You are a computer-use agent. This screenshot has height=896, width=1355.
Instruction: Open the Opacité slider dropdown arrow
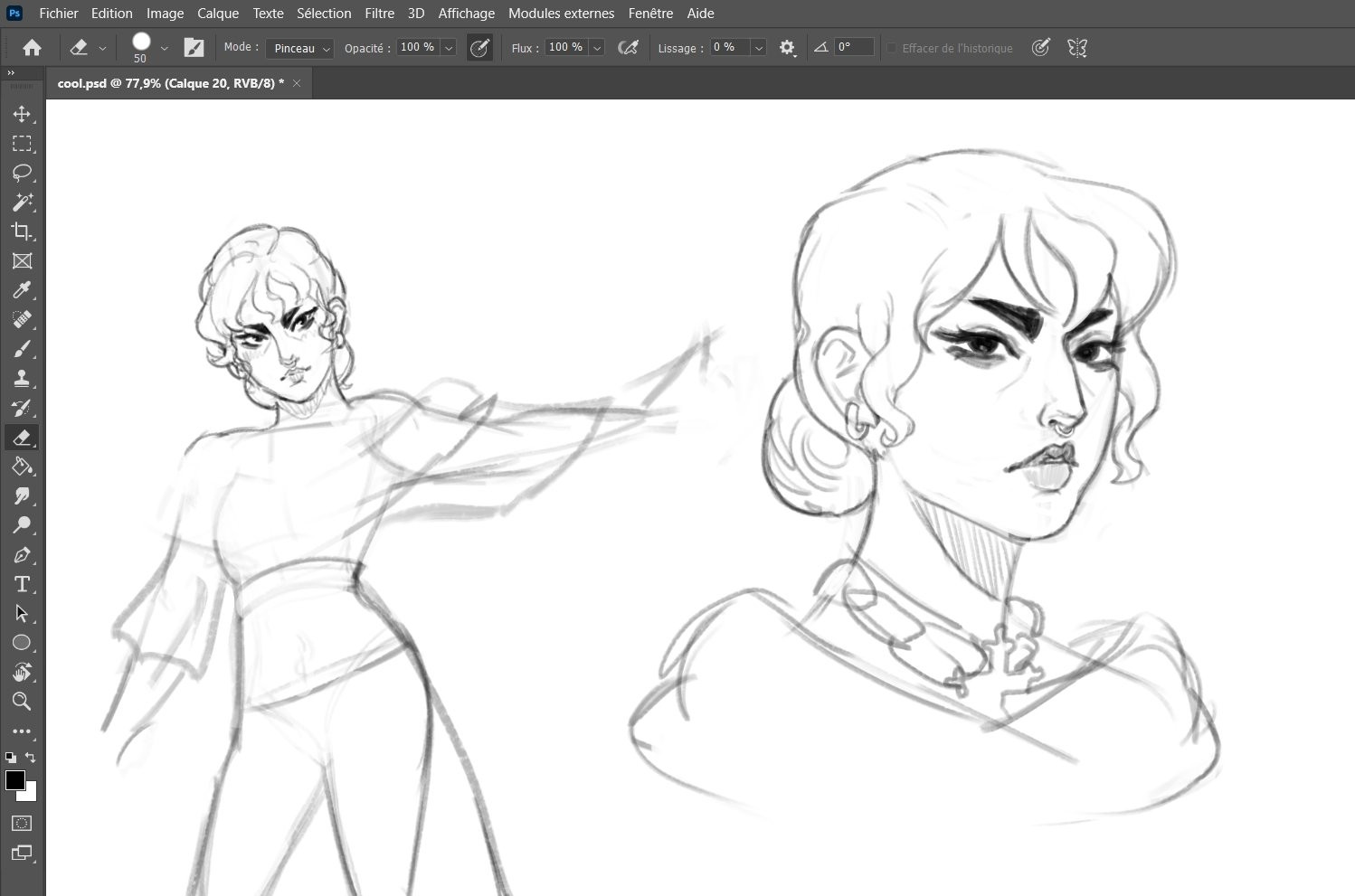point(449,48)
